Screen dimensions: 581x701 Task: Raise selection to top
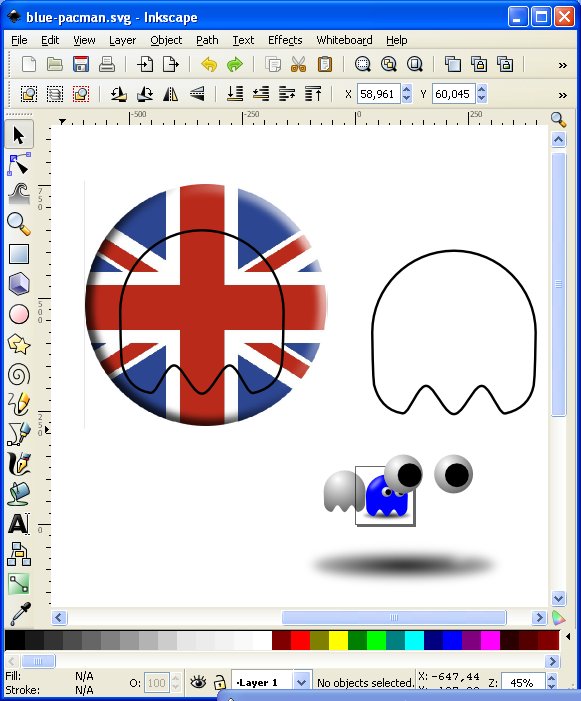[x=313, y=94]
